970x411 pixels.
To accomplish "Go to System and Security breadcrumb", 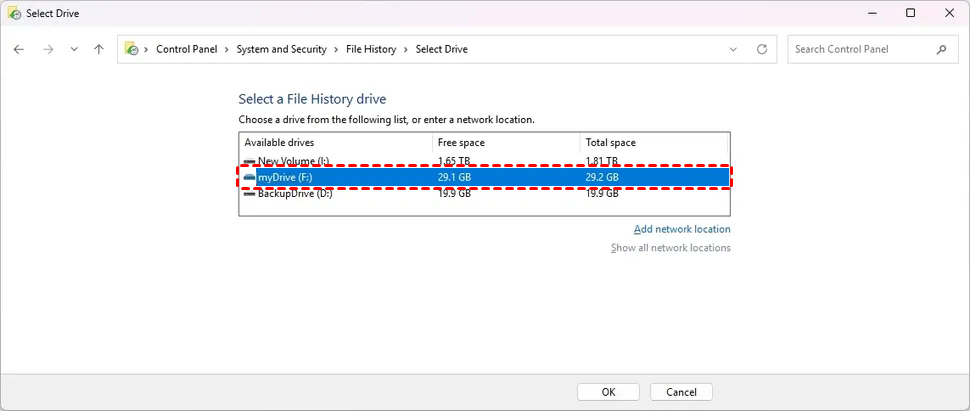I will 284,49.
